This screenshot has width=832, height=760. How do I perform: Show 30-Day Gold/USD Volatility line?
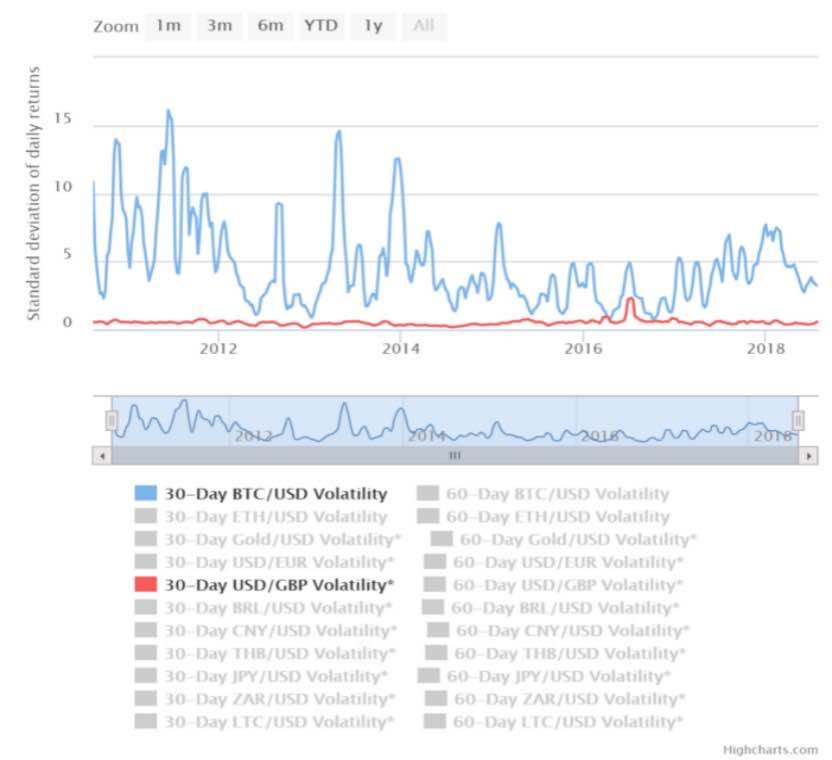tap(279, 539)
